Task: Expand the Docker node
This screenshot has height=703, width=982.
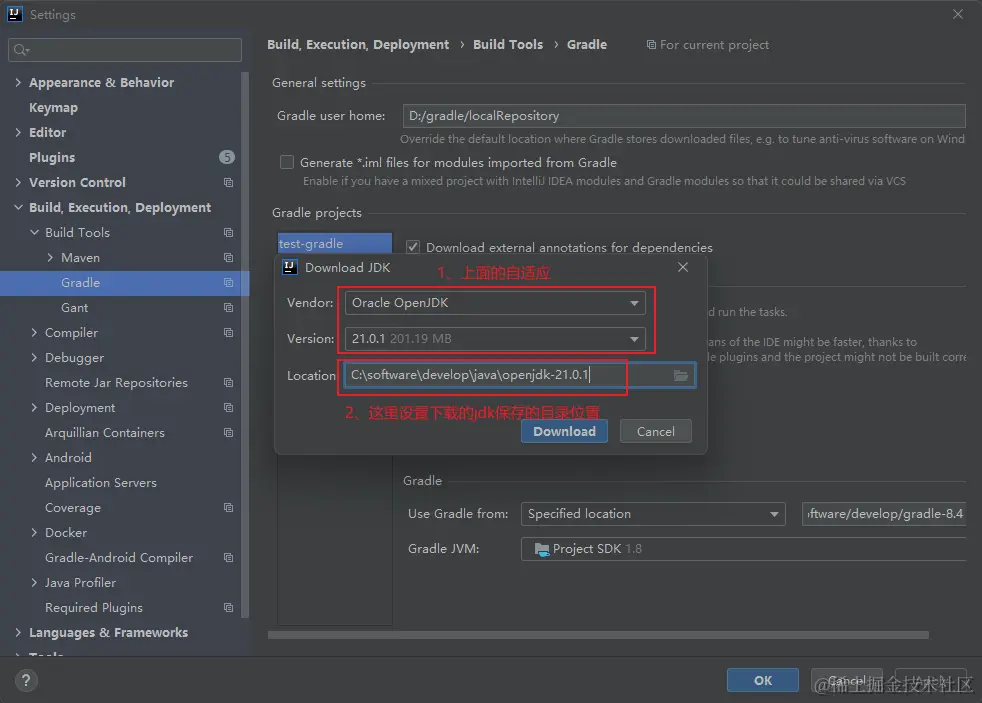Action: [34, 533]
